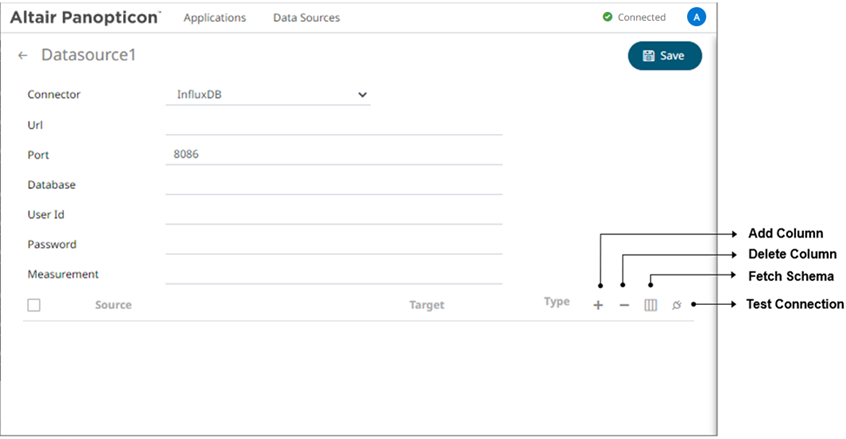The image size is (846, 439).
Task: Open the Connector InfluxDB dropdown
Action: pos(267,95)
